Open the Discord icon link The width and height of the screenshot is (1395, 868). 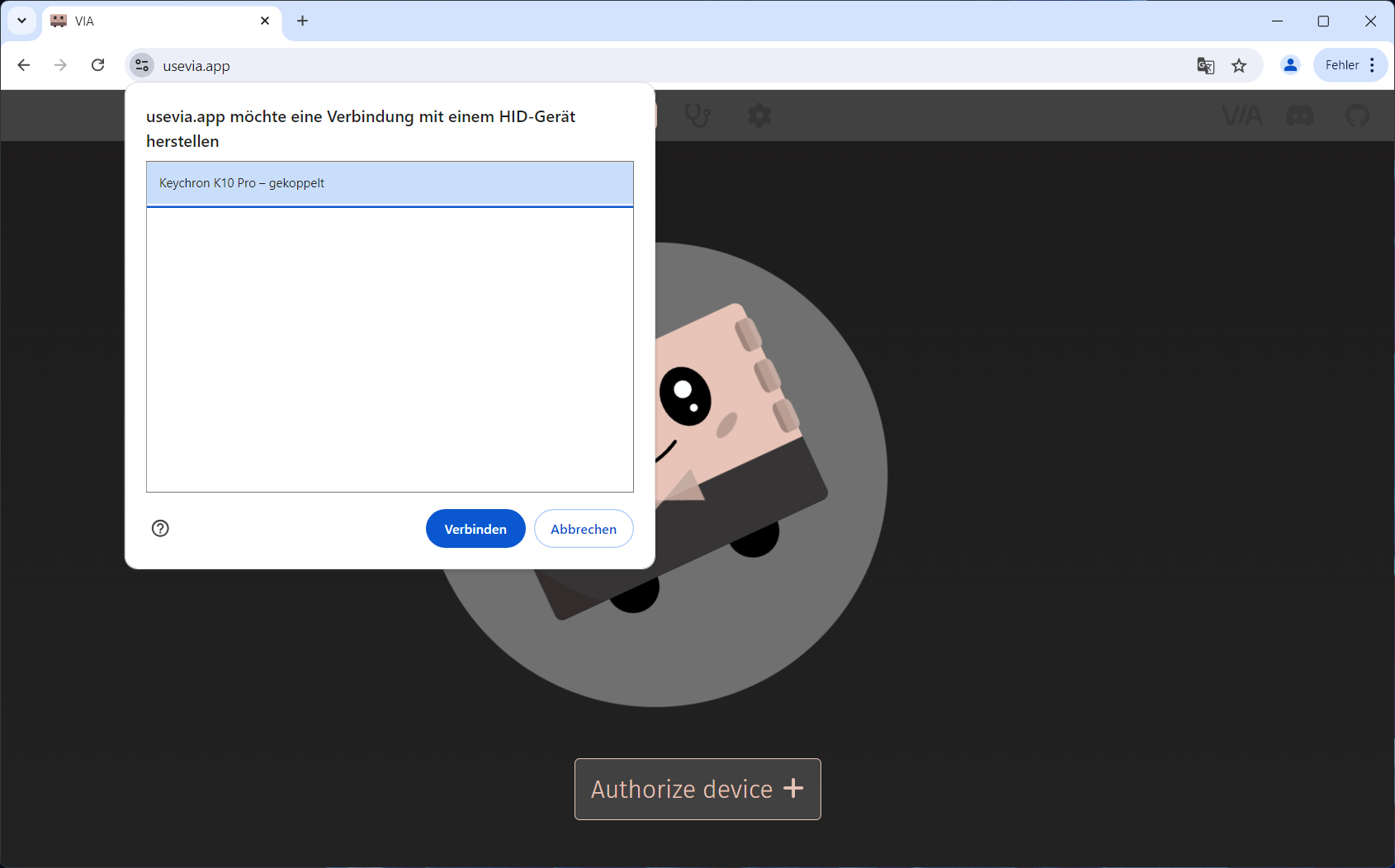click(x=1300, y=116)
